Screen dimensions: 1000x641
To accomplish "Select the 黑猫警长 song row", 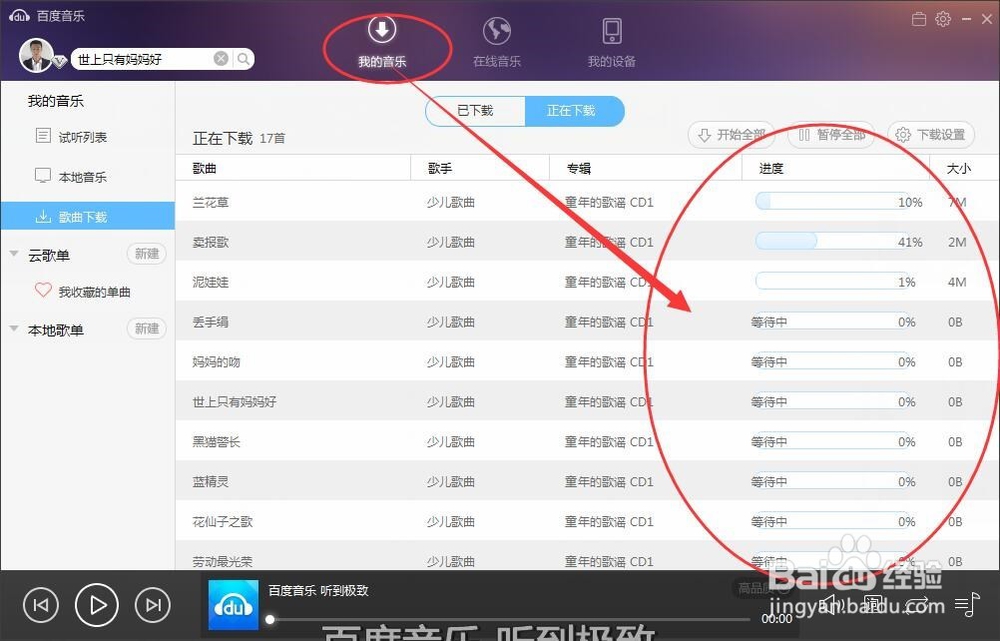I will 587,441.
